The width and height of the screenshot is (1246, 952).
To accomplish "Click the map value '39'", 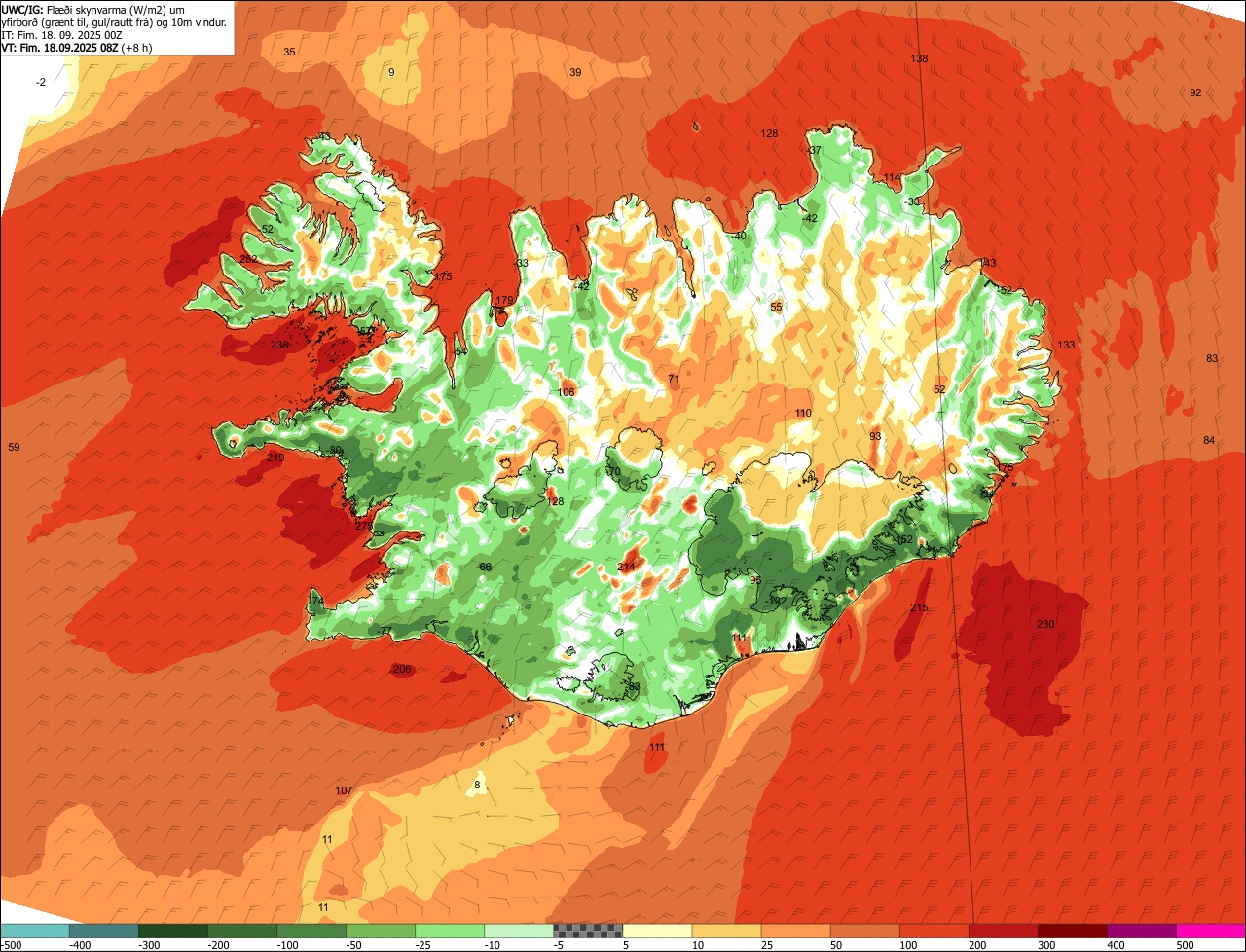I will tap(575, 72).
